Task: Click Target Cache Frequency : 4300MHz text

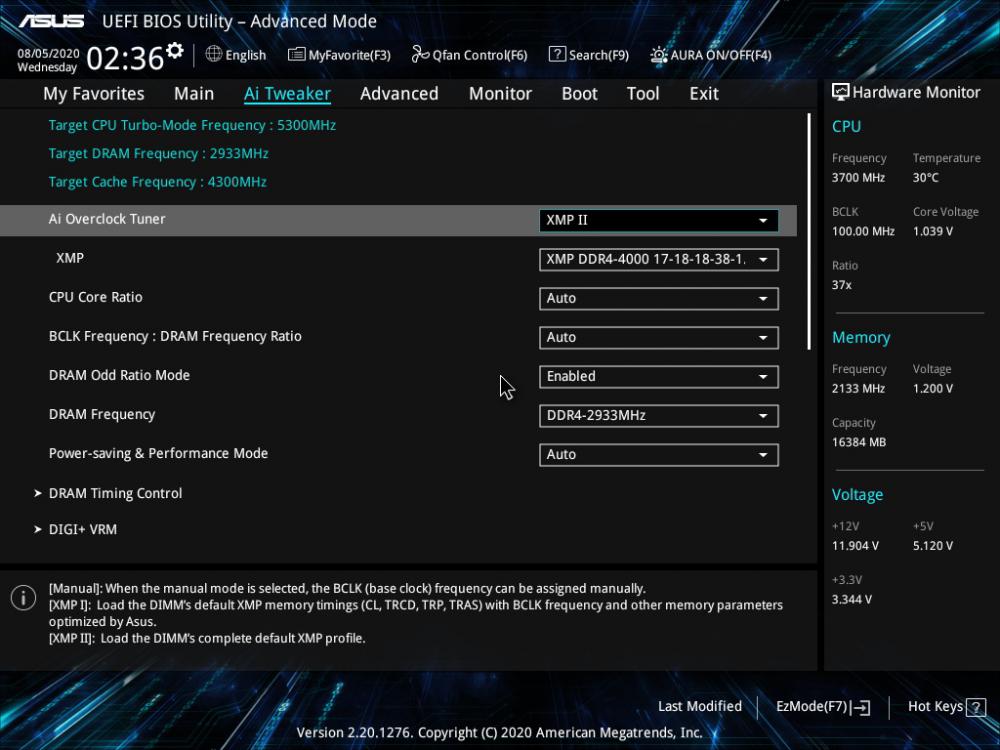Action: [x=158, y=182]
